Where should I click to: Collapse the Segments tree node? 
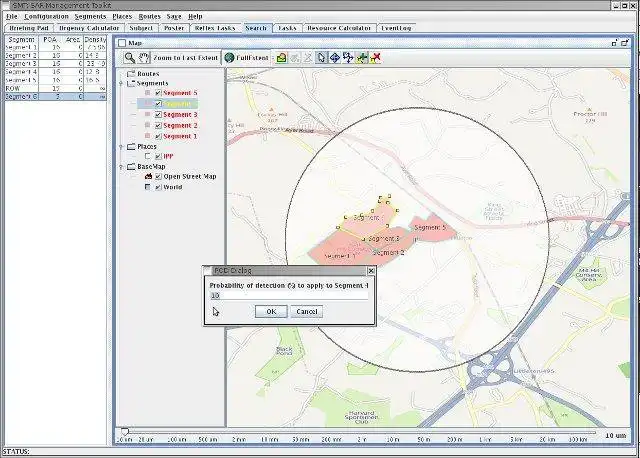(121, 84)
